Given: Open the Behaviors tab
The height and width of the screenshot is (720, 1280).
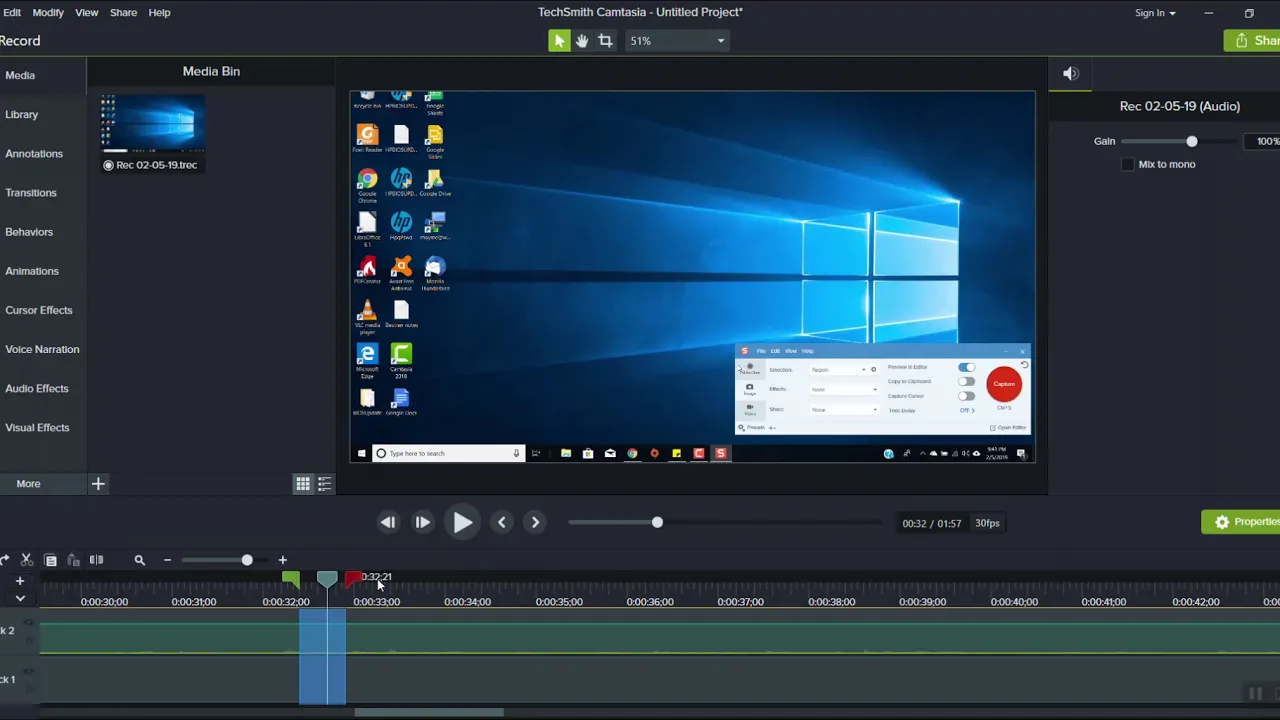Looking at the screenshot, I should coord(42,231).
